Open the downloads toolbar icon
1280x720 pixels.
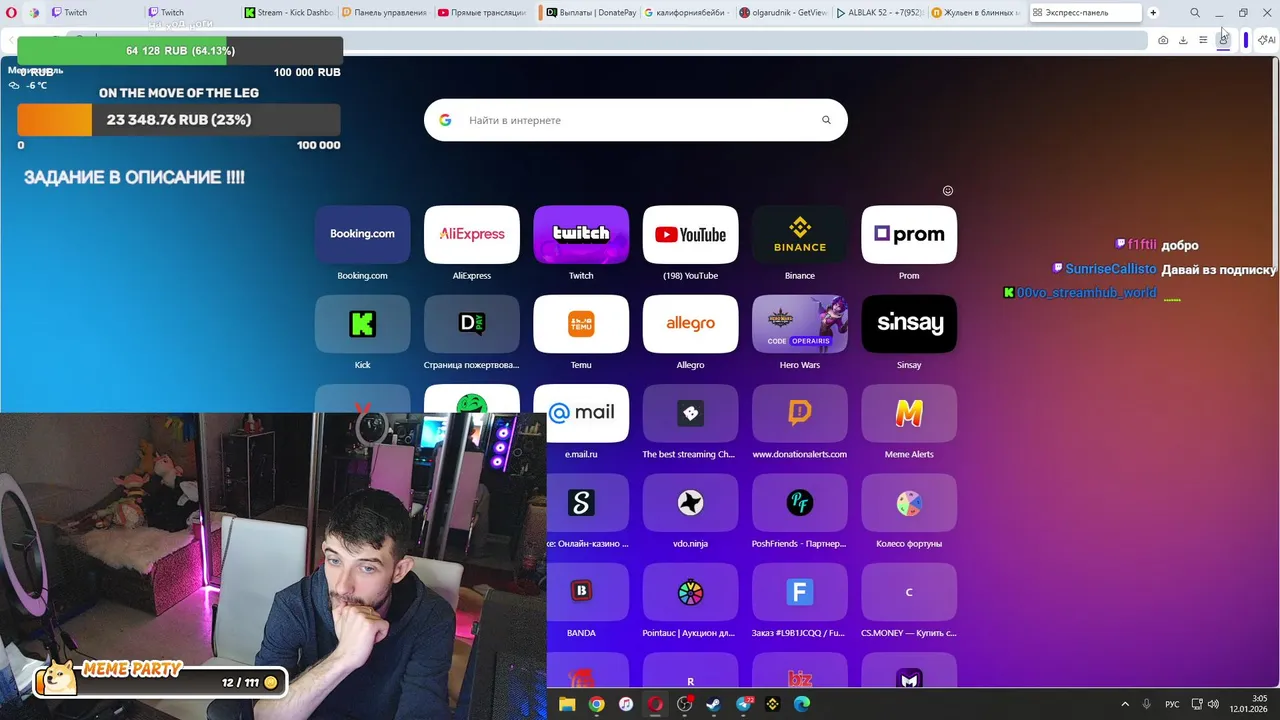tap(1183, 40)
